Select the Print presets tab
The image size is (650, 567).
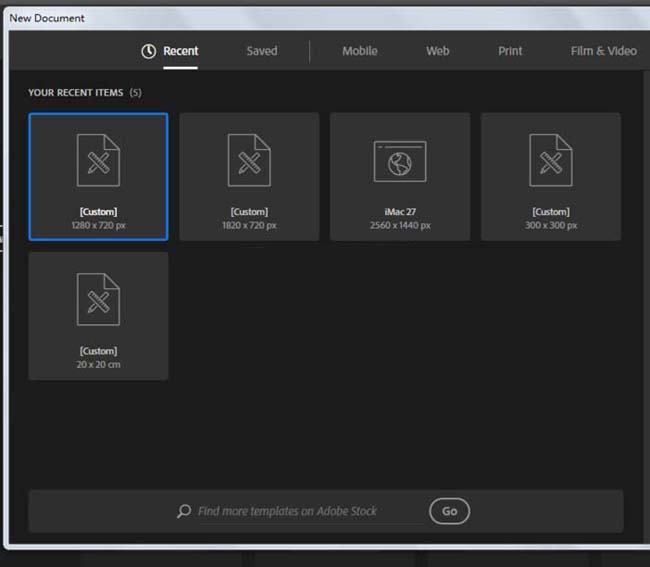[510, 51]
